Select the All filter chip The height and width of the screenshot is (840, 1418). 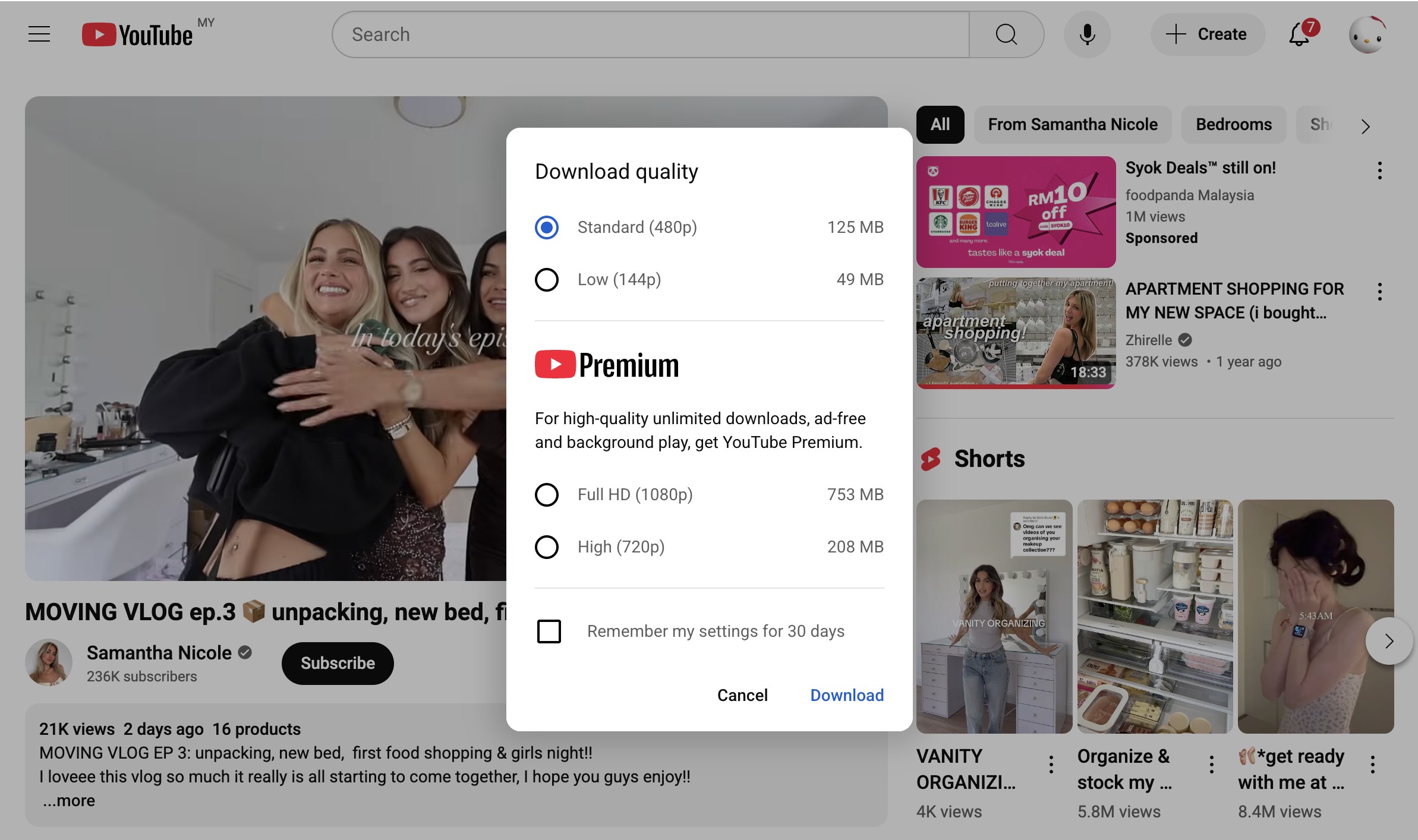click(x=940, y=125)
